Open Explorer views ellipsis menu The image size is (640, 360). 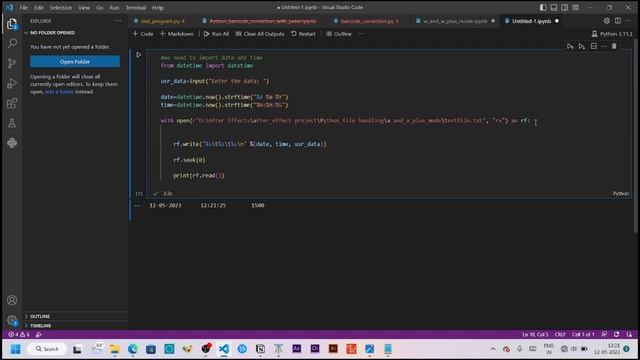pos(118,21)
